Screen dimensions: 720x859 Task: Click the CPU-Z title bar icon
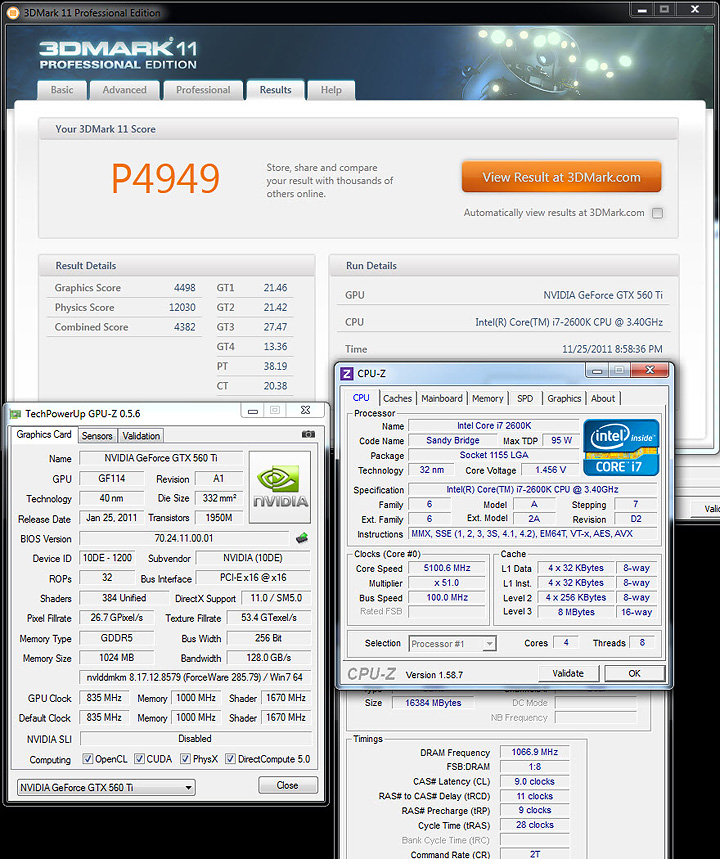pyautogui.click(x=346, y=374)
